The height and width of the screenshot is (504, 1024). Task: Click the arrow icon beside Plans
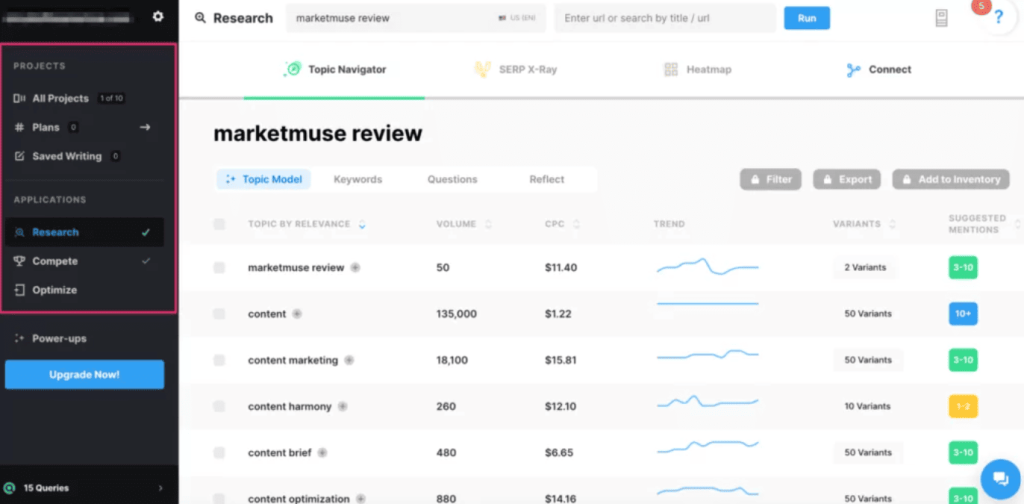pyautogui.click(x=145, y=128)
